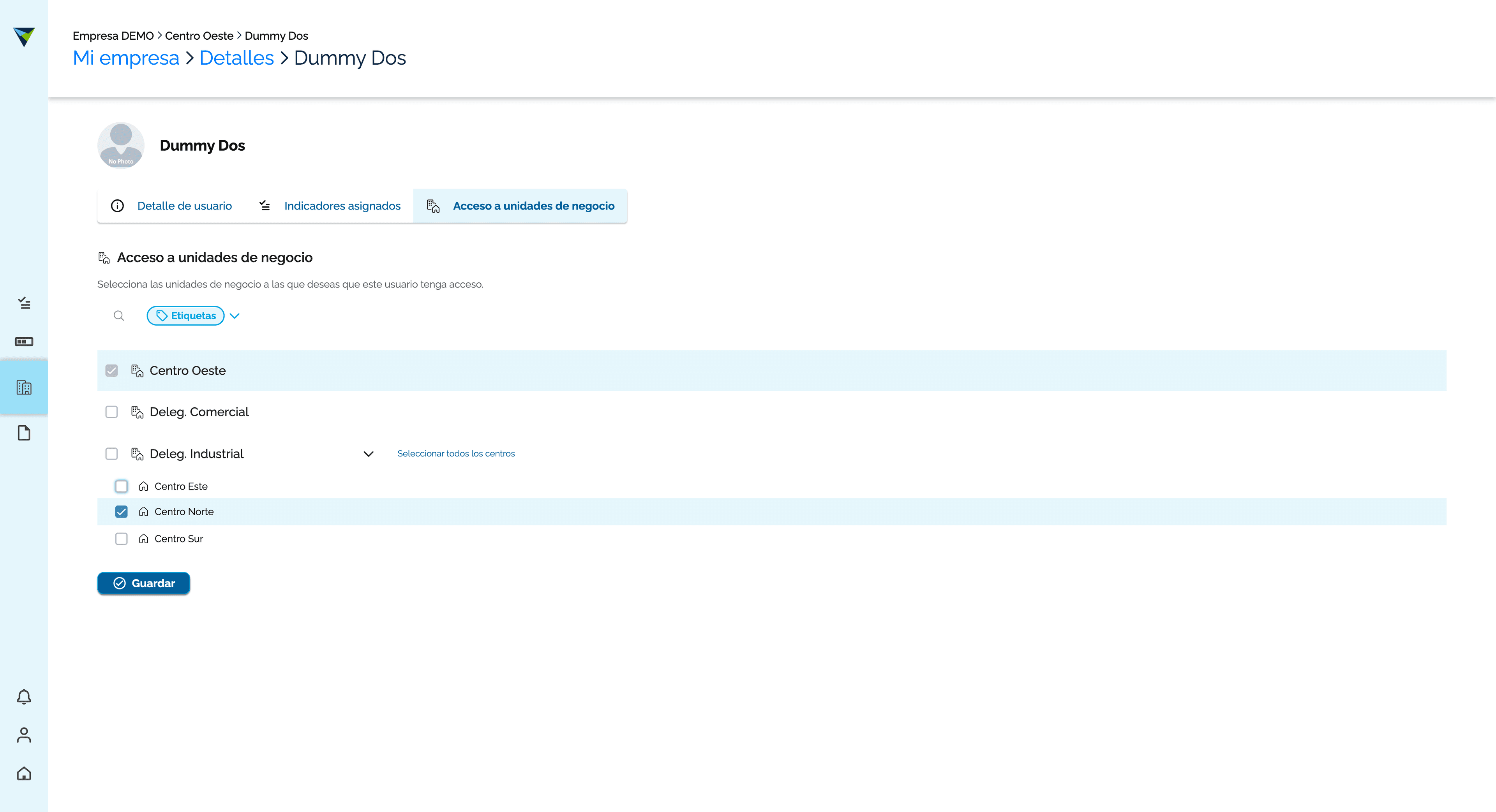Go to home via sidebar house icon

click(x=24, y=773)
